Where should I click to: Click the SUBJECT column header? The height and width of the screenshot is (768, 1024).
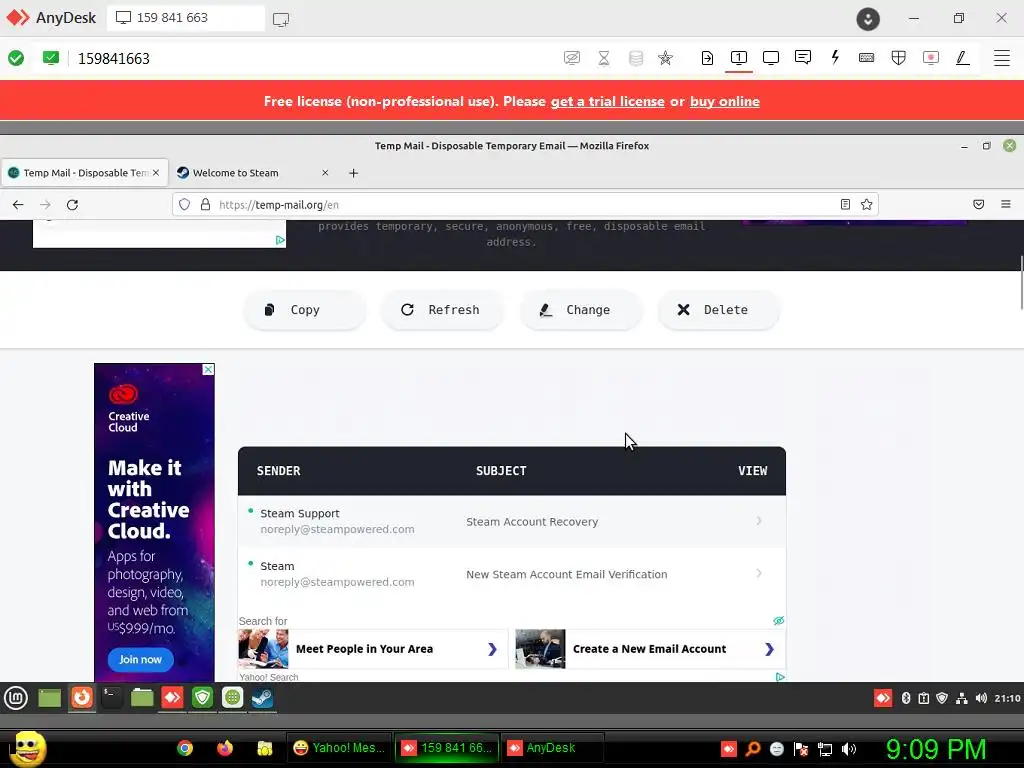click(x=501, y=471)
